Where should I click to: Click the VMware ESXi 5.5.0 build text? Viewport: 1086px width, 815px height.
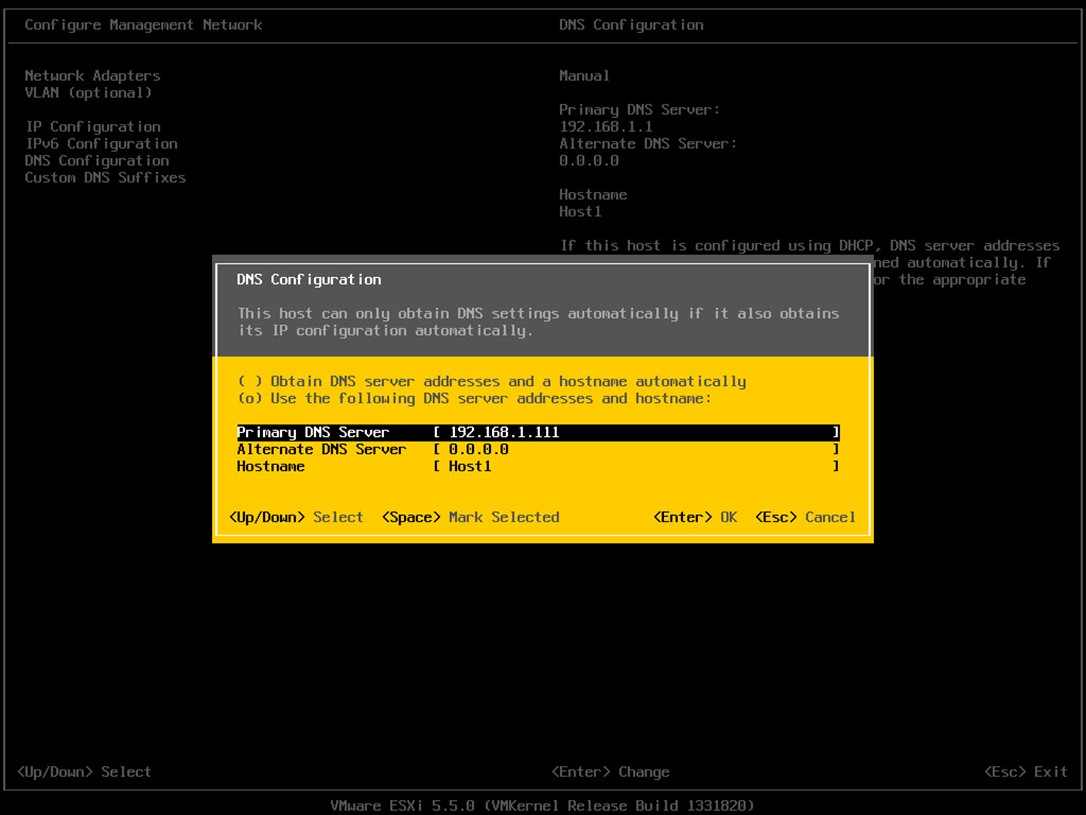(x=542, y=805)
